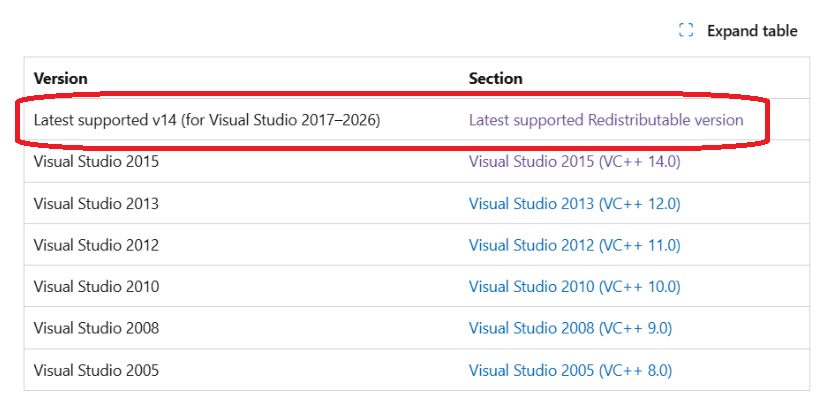Open Visual Studio 2008 (VC++ 9.0) link

[x=570, y=328]
